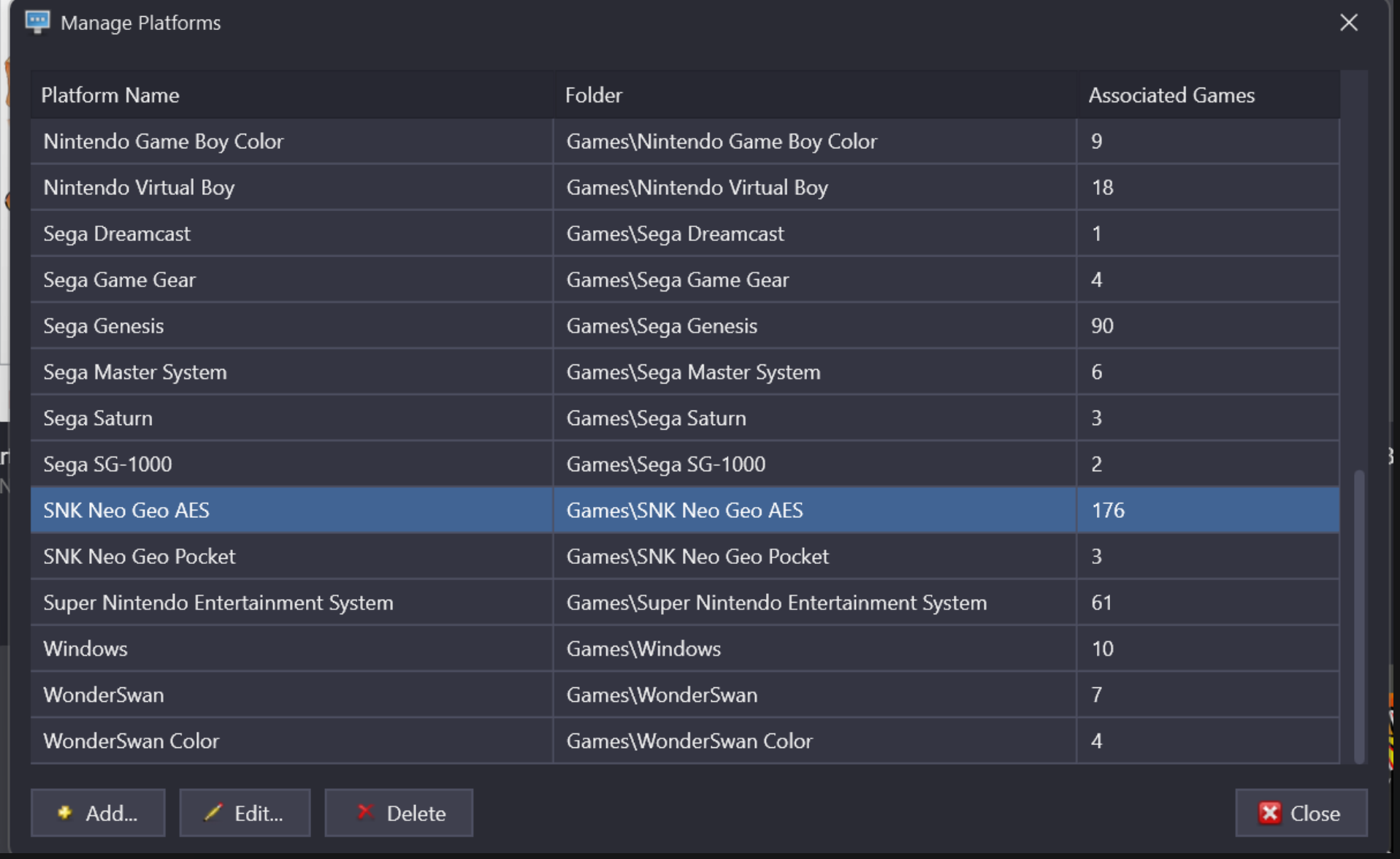Select the WonderSwan Color platform name cell

(x=292, y=740)
